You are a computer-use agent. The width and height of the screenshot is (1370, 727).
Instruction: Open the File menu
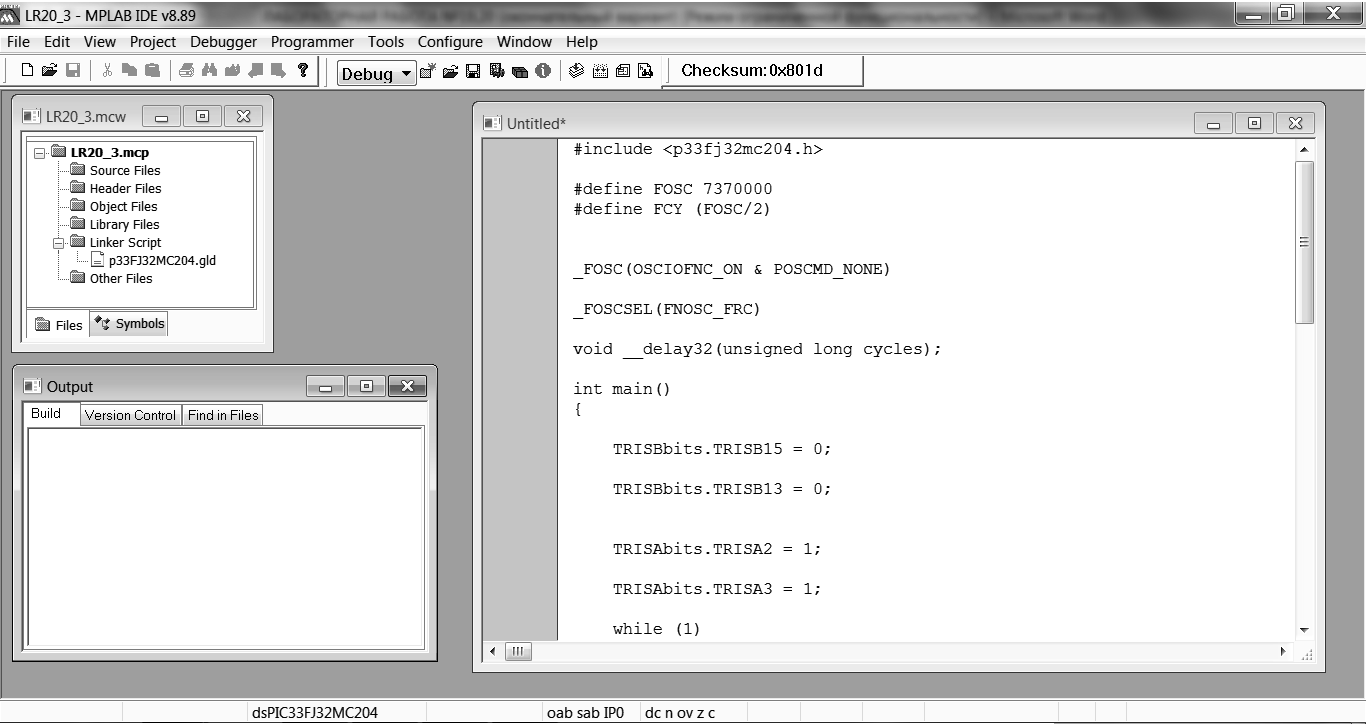pyautogui.click(x=18, y=42)
